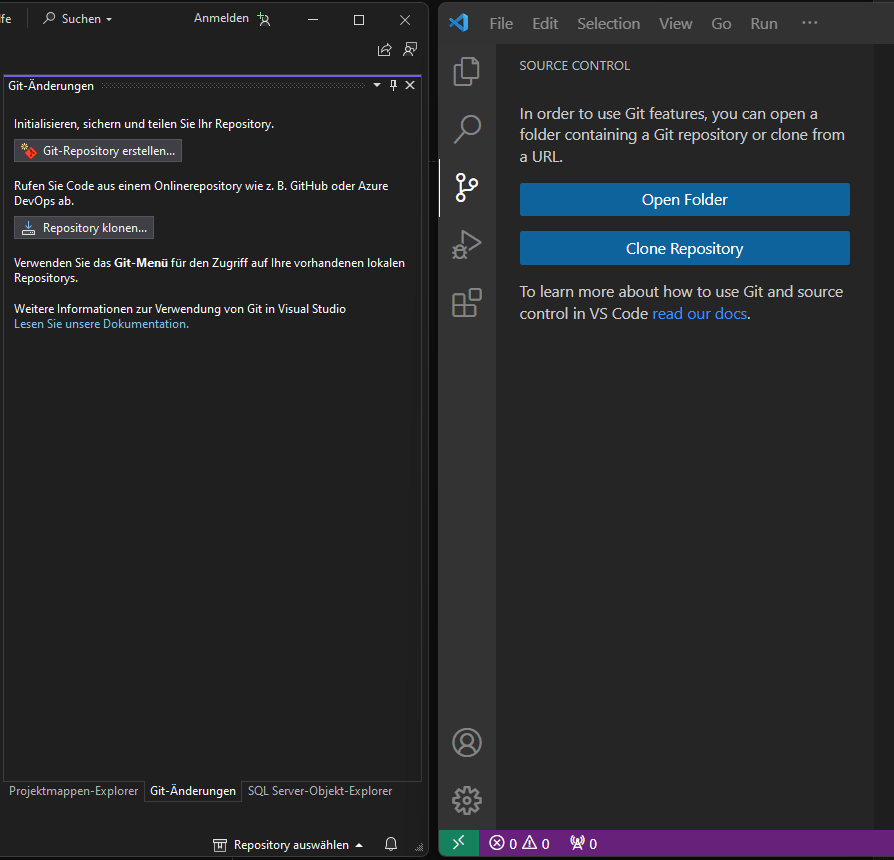The width and height of the screenshot is (894, 860).
Task: Click Repository klonen button
Action: 84,228
